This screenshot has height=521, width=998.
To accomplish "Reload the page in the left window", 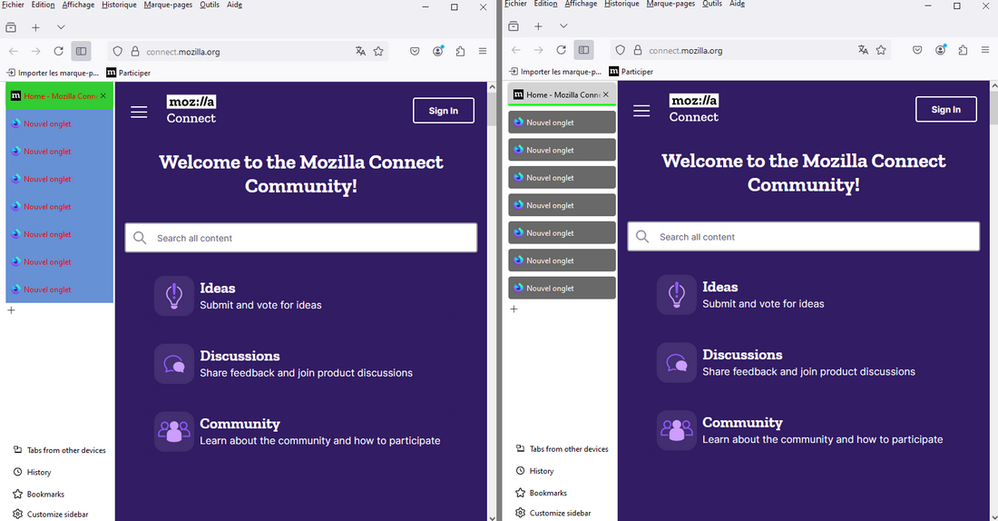I will pyautogui.click(x=59, y=51).
